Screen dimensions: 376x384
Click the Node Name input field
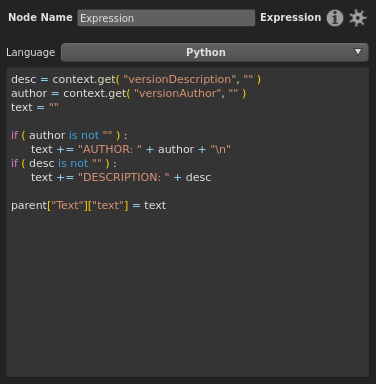pyautogui.click(x=166, y=18)
